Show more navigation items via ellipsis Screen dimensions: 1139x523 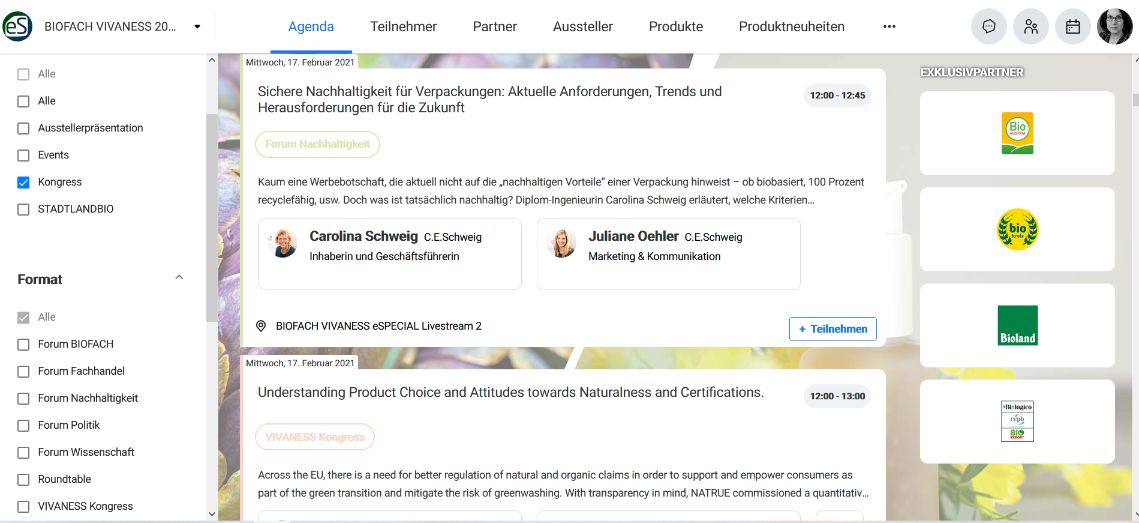tap(889, 27)
